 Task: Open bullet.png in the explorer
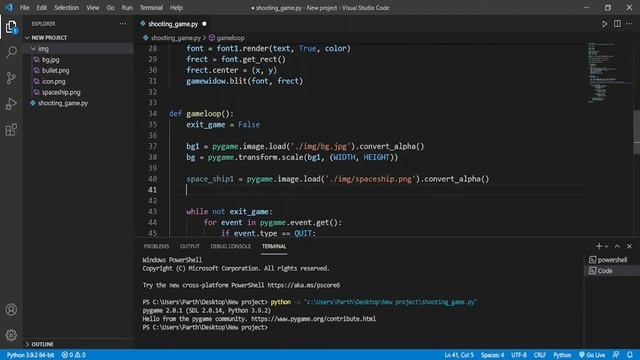(x=56, y=71)
